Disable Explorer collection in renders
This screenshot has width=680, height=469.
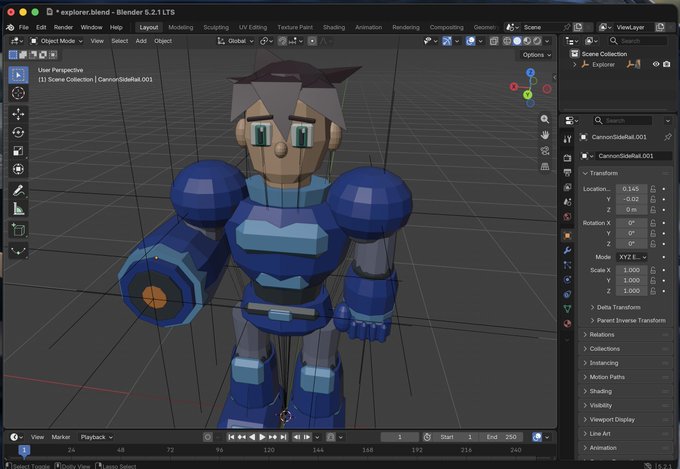pyautogui.click(x=667, y=64)
